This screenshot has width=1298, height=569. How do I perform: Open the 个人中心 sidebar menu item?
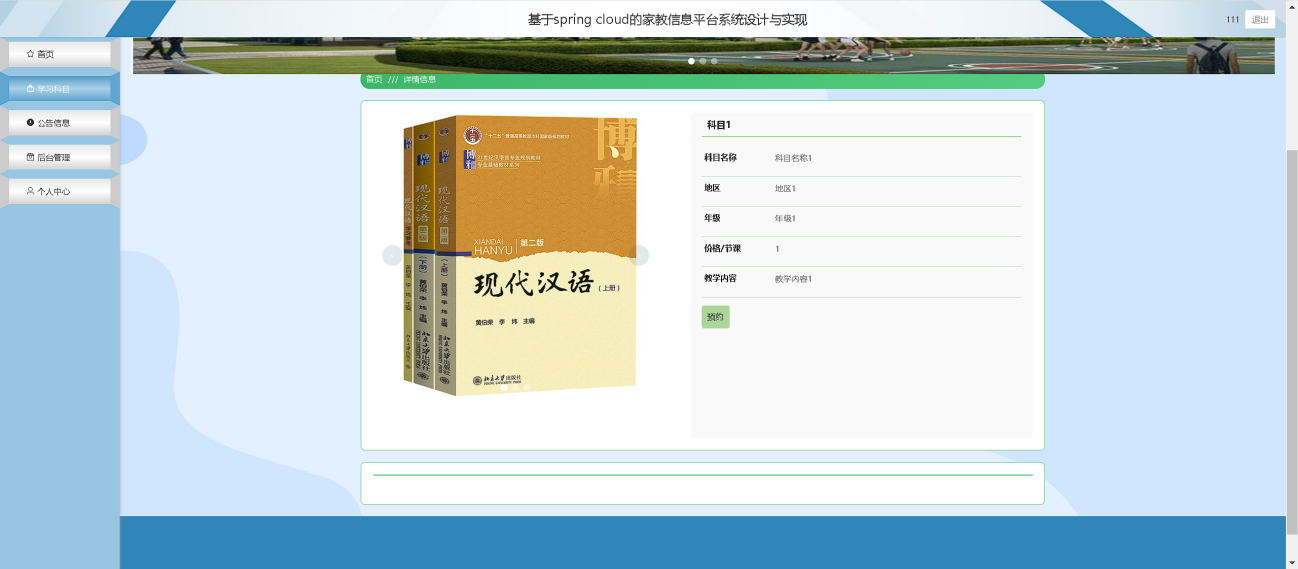[x=60, y=191]
